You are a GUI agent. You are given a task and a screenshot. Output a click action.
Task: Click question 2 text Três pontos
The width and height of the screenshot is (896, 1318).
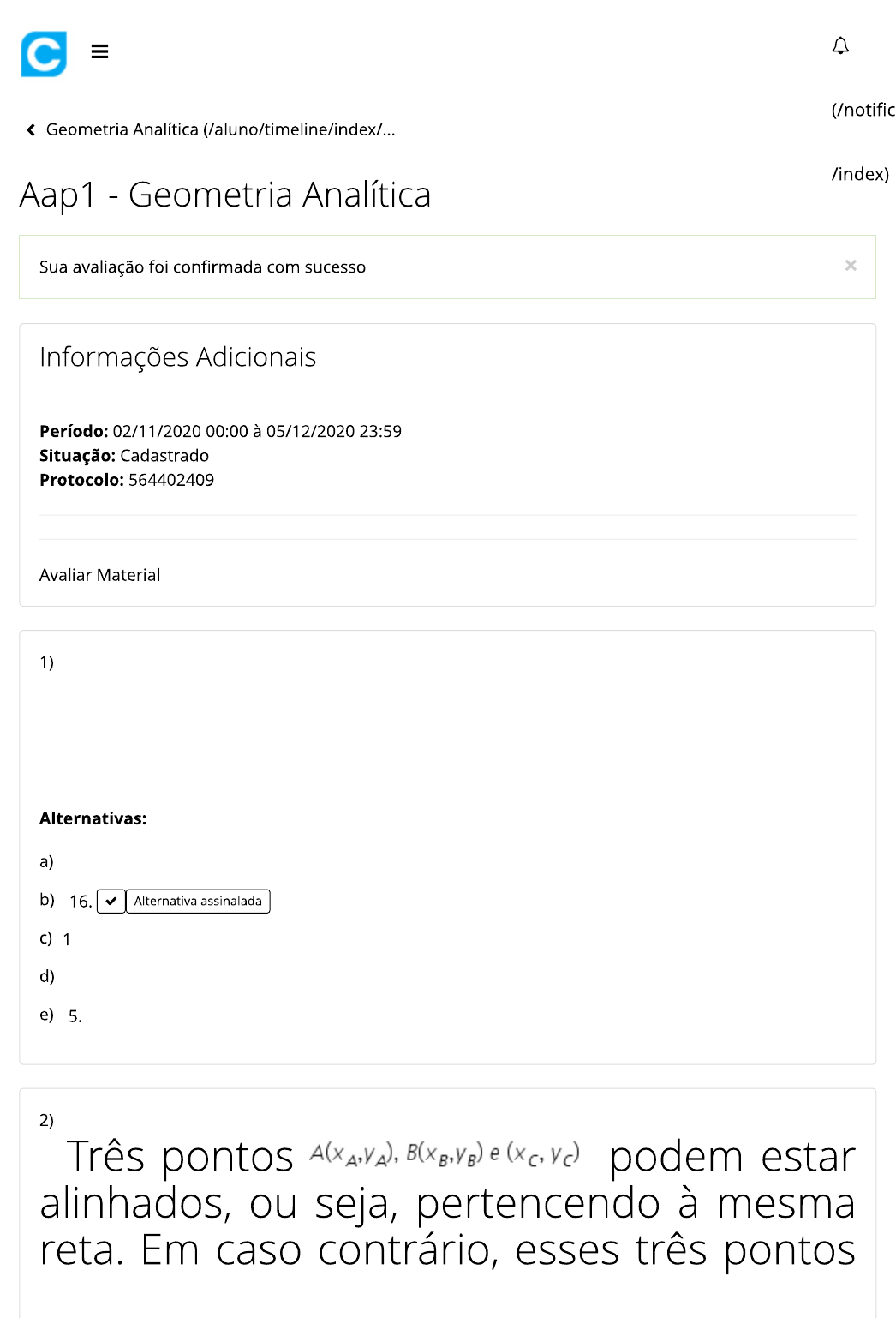click(180, 1157)
